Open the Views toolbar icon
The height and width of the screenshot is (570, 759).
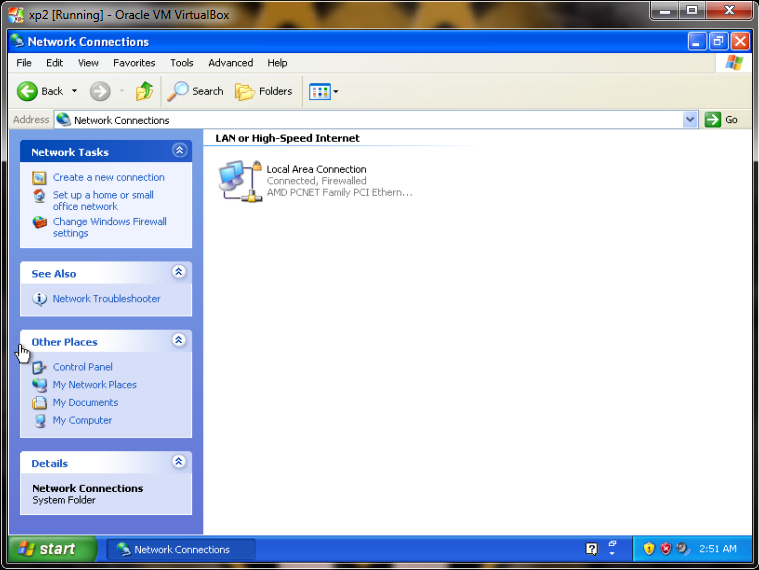(319, 91)
